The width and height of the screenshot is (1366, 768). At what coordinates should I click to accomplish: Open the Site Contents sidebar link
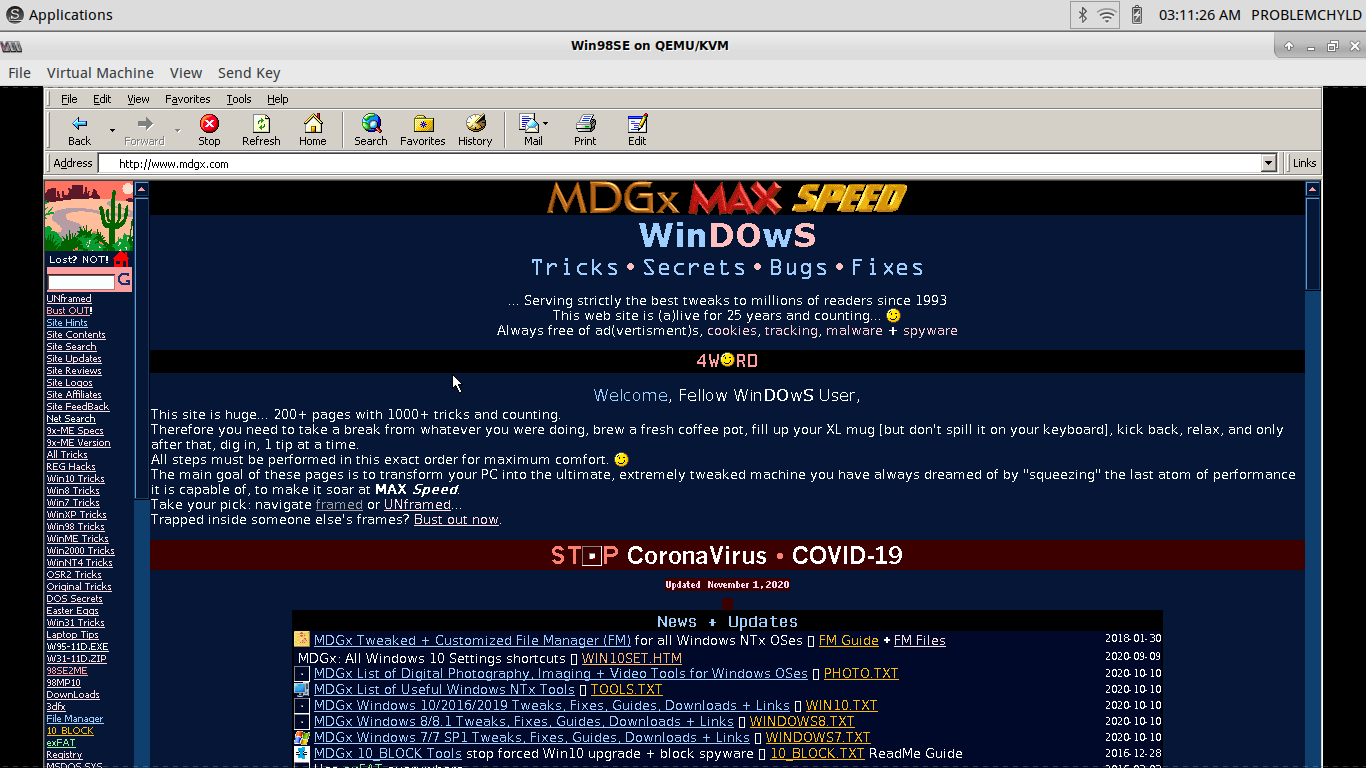76,335
